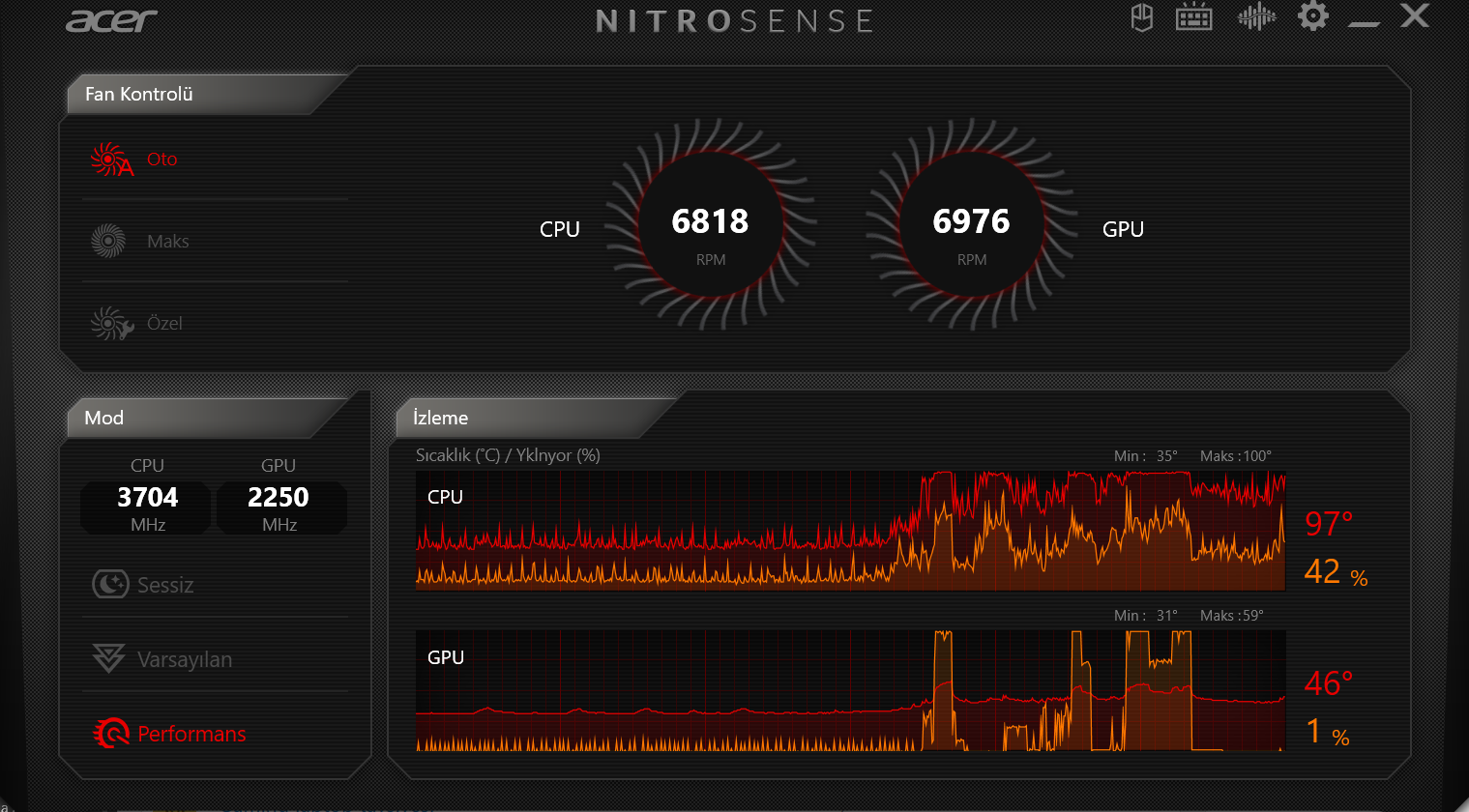This screenshot has height=812, width=1469.
Task: Switch to the Performans power mode
Action: coord(169,734)
